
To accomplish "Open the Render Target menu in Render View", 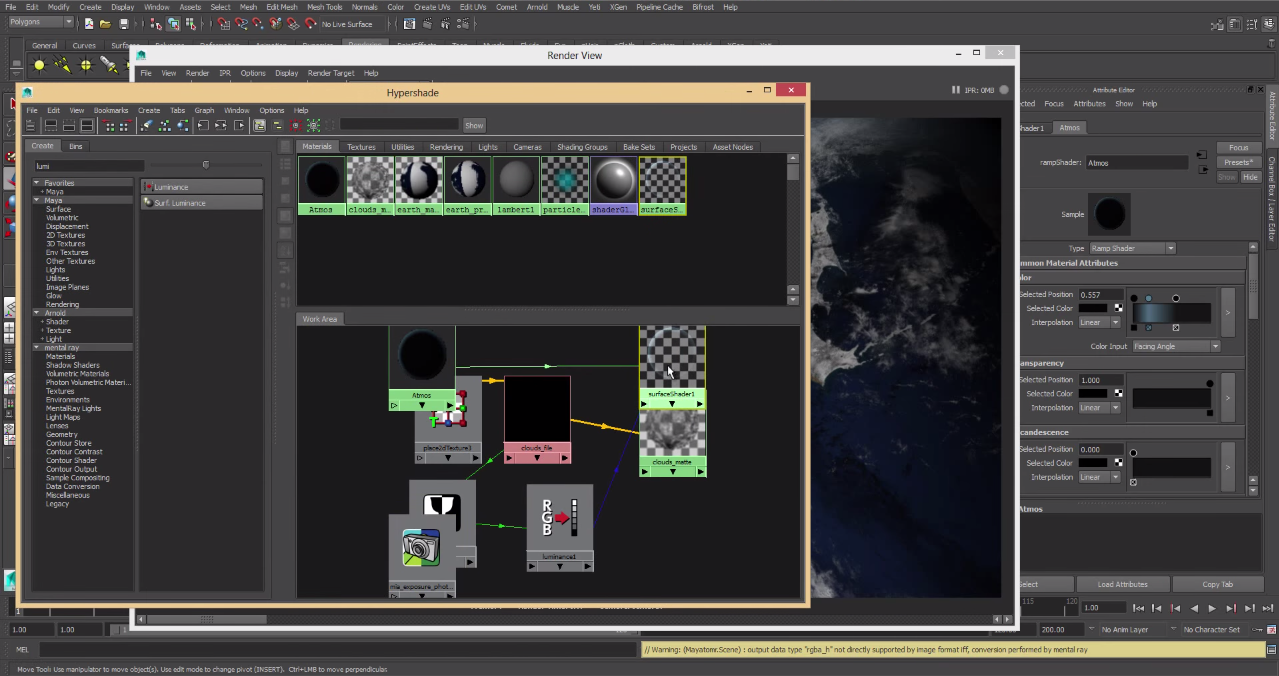I will pos(331,73).
